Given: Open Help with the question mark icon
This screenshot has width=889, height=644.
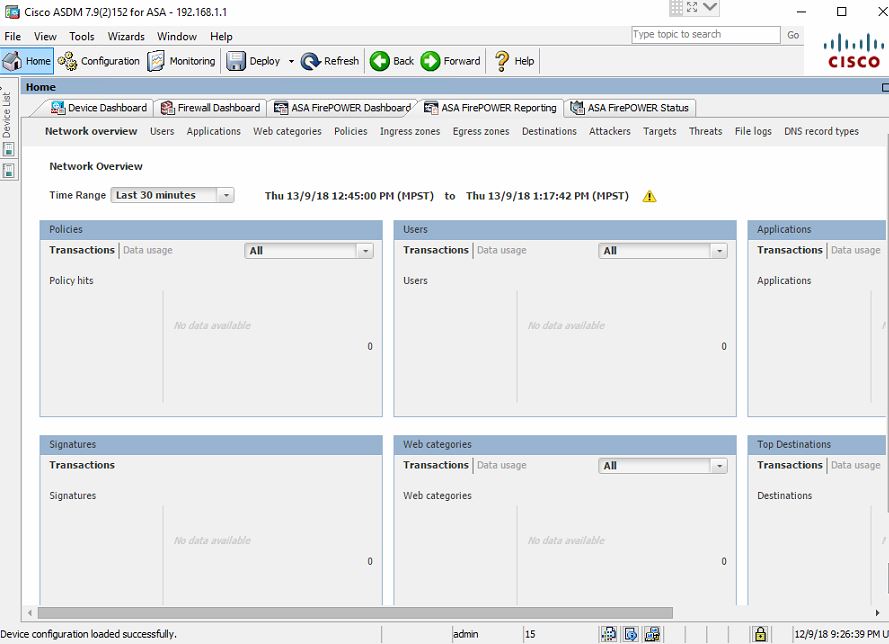Looking at the screenshot, I should tap(501, 61).
